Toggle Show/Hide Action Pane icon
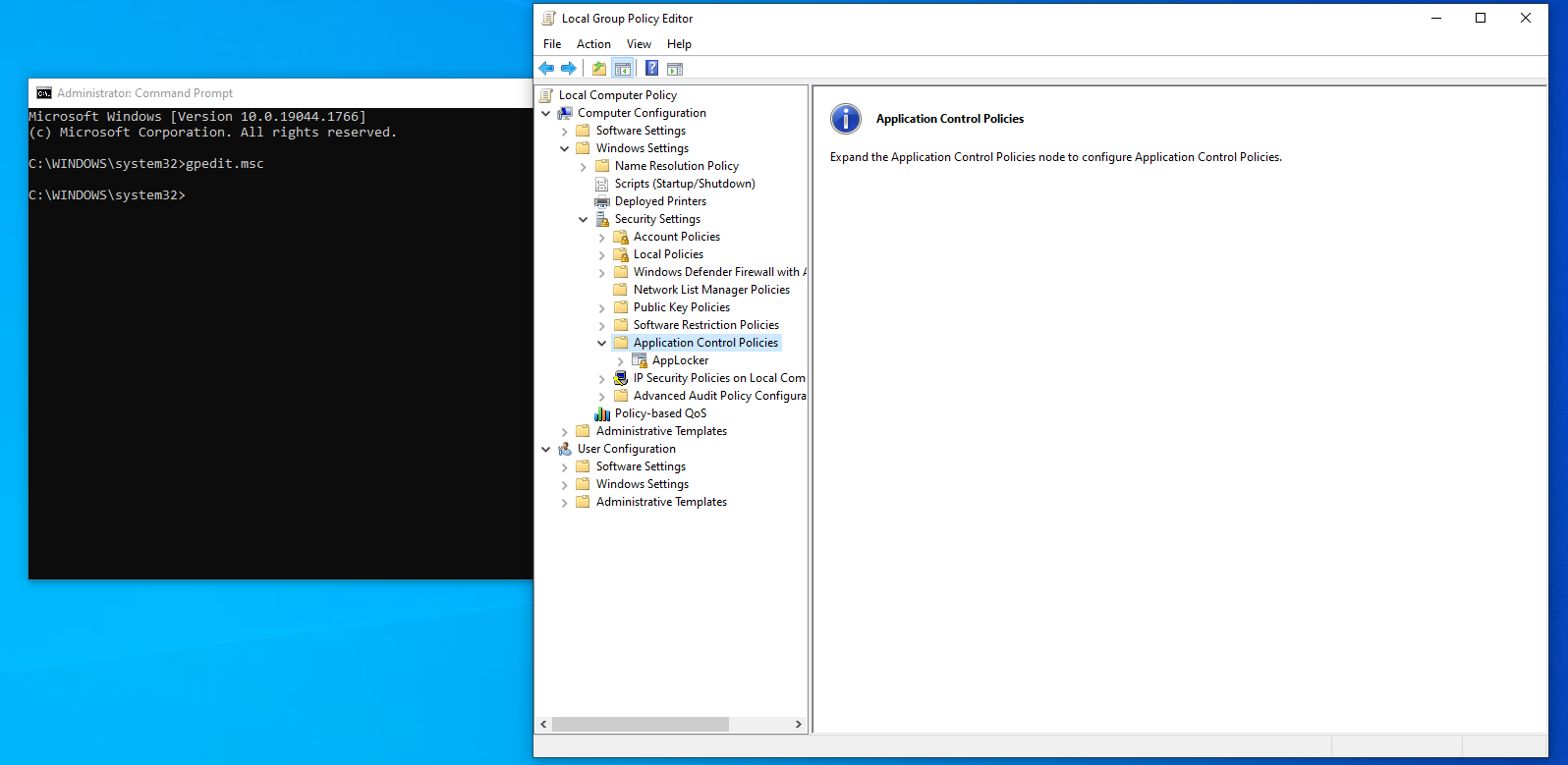 point(675,69)
